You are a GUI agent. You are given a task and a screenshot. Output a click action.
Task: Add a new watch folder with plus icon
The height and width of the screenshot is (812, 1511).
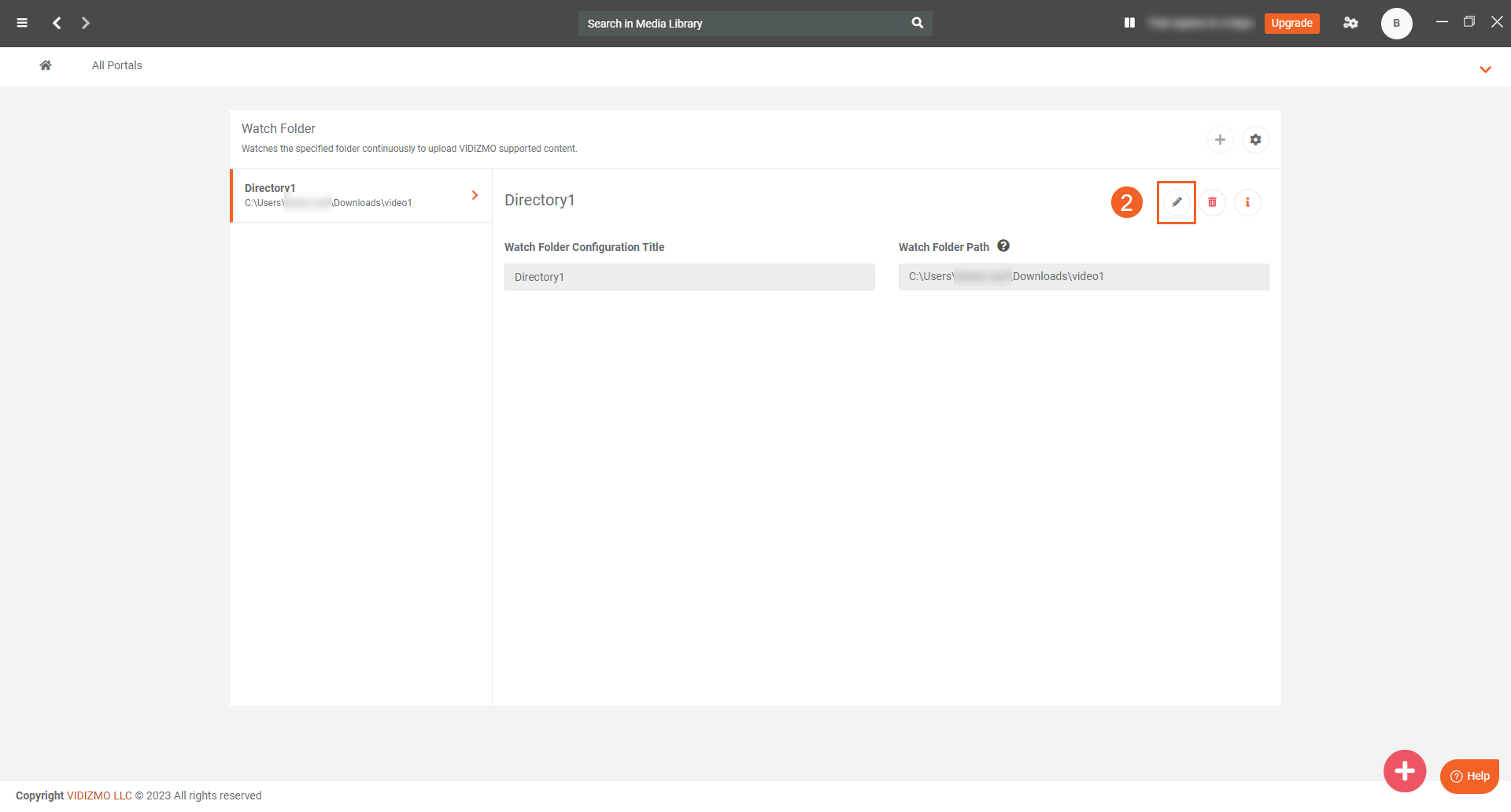click(x=1220, y=139)
